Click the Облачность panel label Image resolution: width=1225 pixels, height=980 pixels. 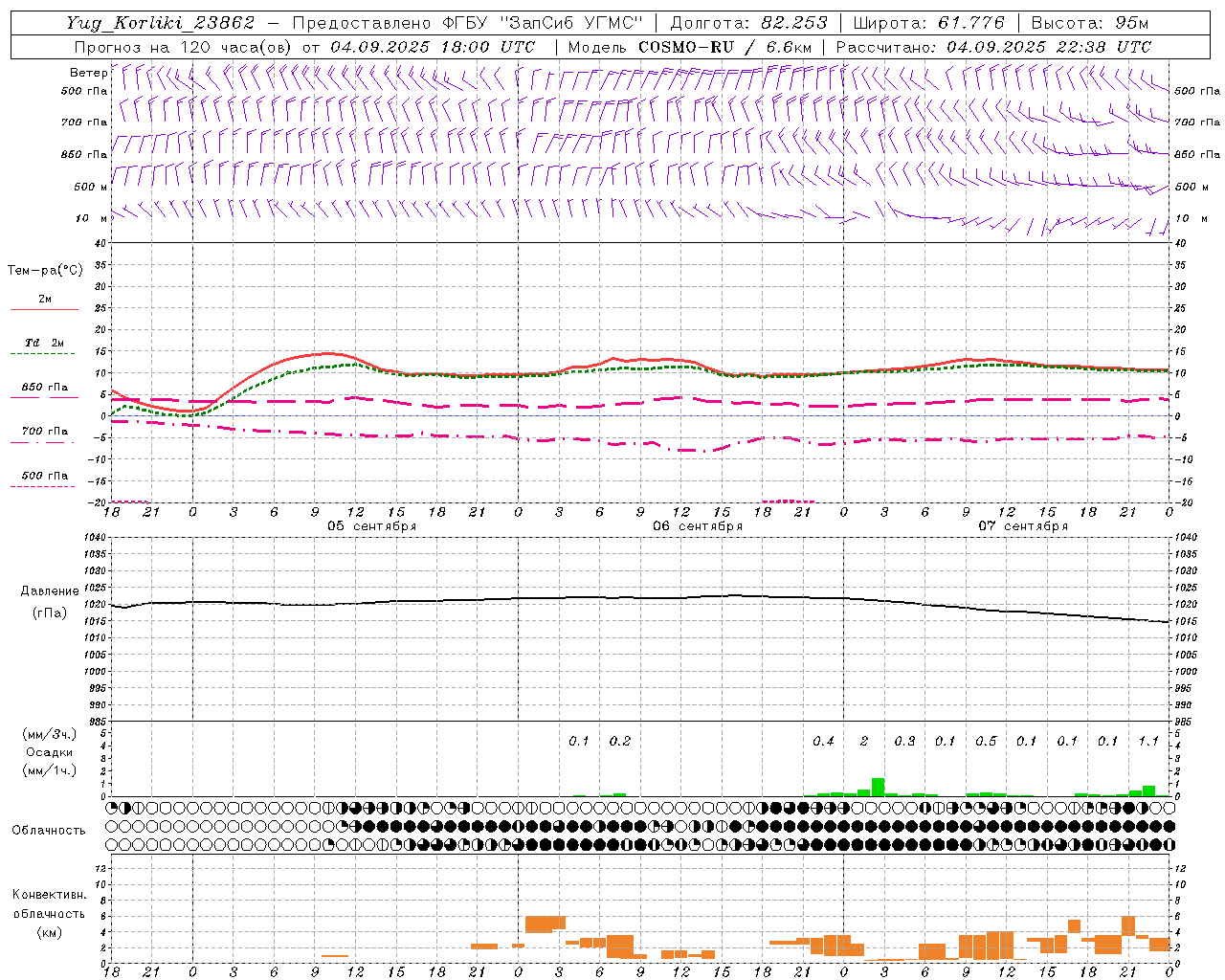coord(49,830)
